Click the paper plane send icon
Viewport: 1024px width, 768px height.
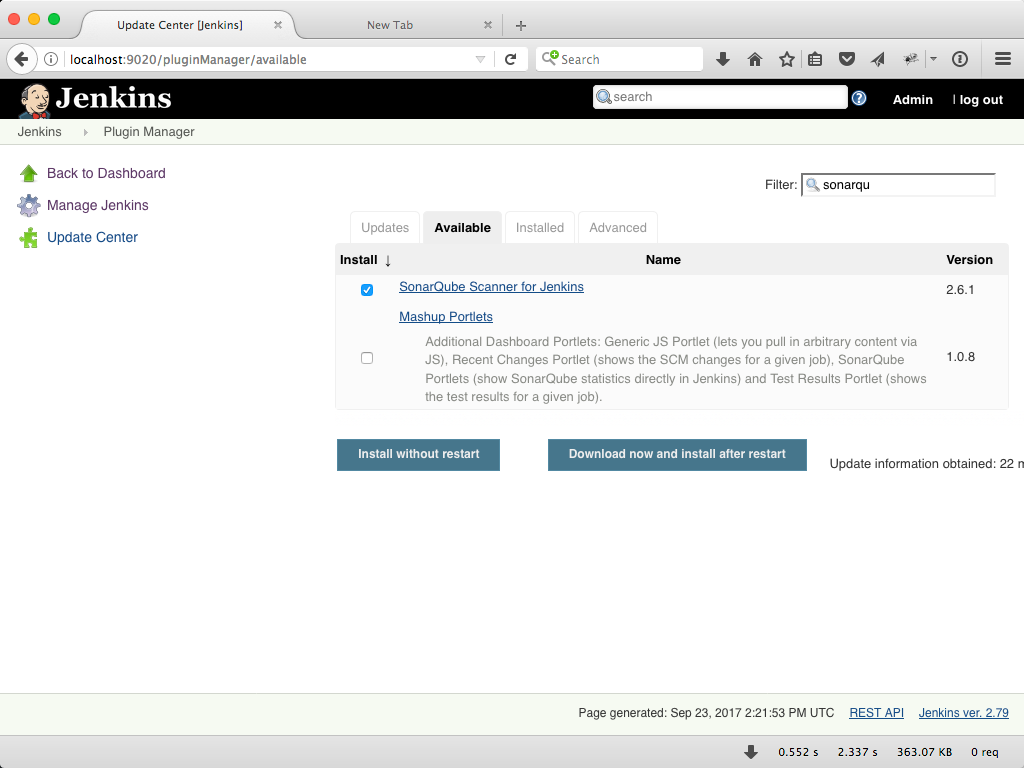click(878, 59)
